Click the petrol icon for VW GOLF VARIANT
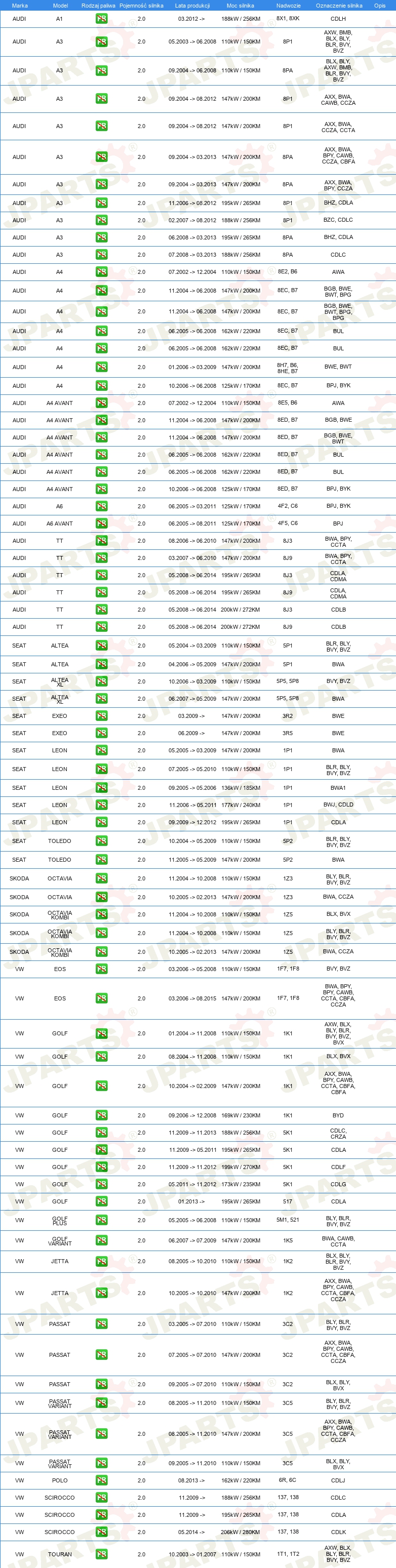Image resolution: width=396 pixels, height=1568 pixels. (101, 1240)
